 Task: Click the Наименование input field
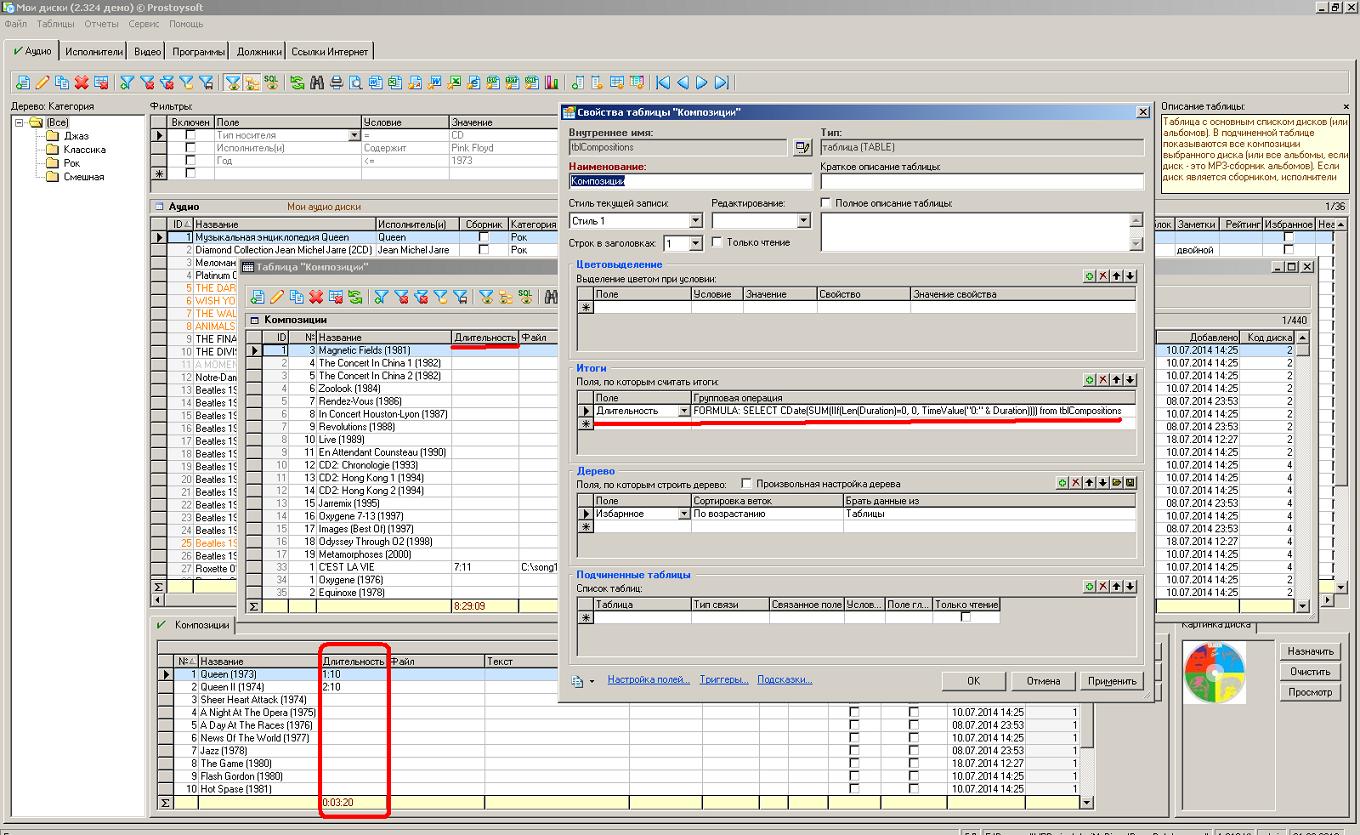click(690, 181)
